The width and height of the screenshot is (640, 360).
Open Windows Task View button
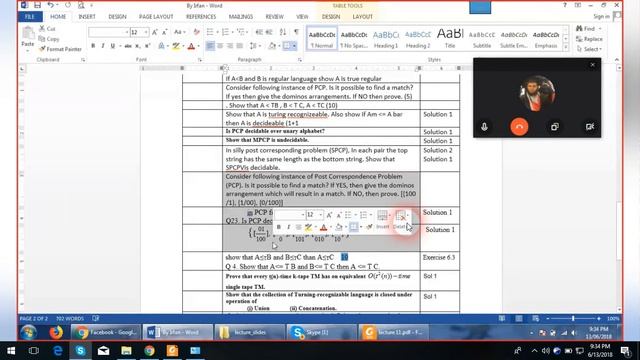34,351
